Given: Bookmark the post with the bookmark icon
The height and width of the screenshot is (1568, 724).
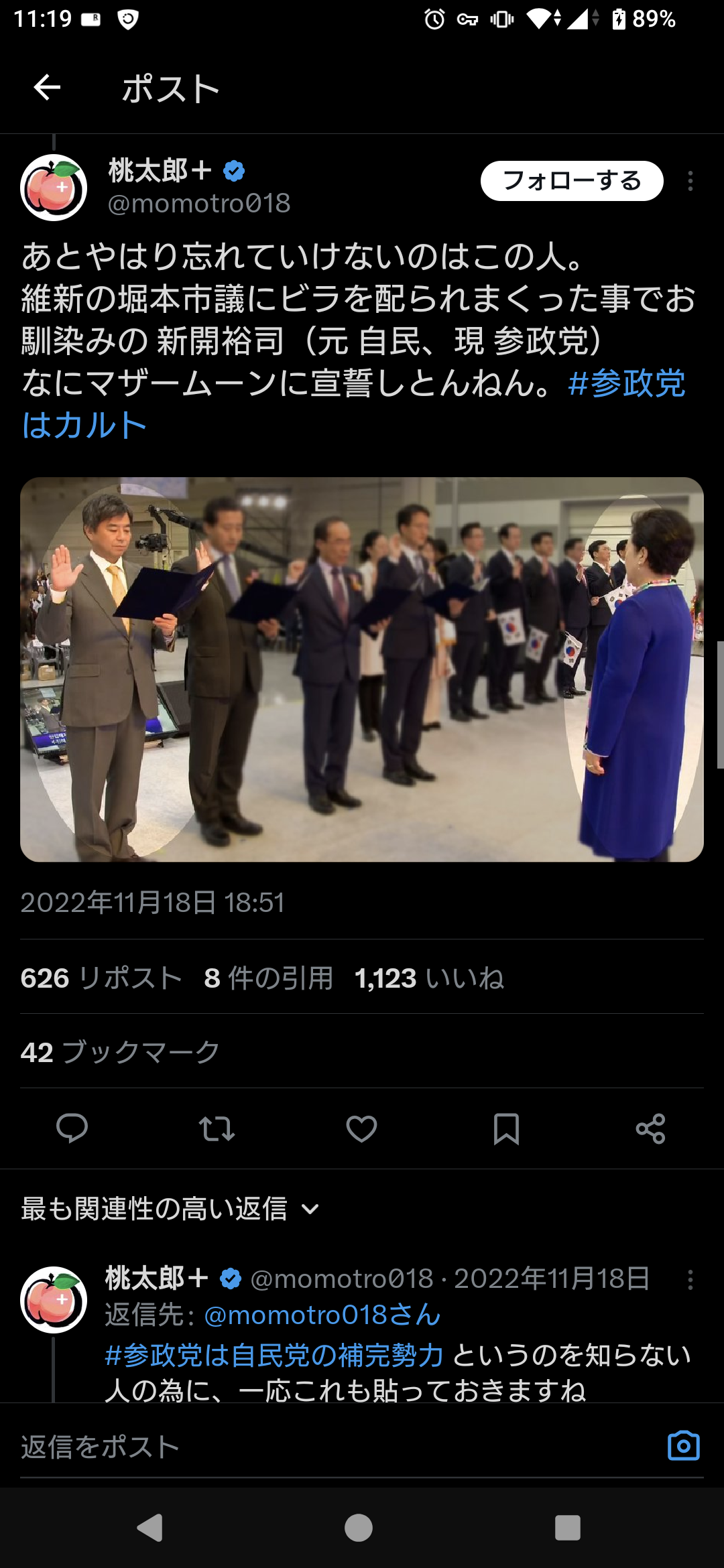Looking at the screenshot, I should click(506, 1128).
